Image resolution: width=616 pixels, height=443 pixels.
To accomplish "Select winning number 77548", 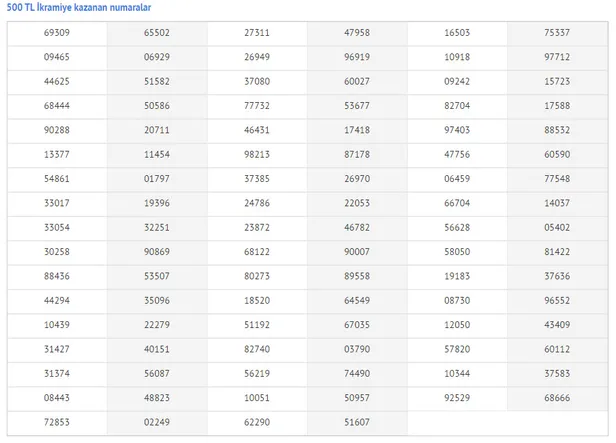I will pyautogui.click(x=557, y=179).
